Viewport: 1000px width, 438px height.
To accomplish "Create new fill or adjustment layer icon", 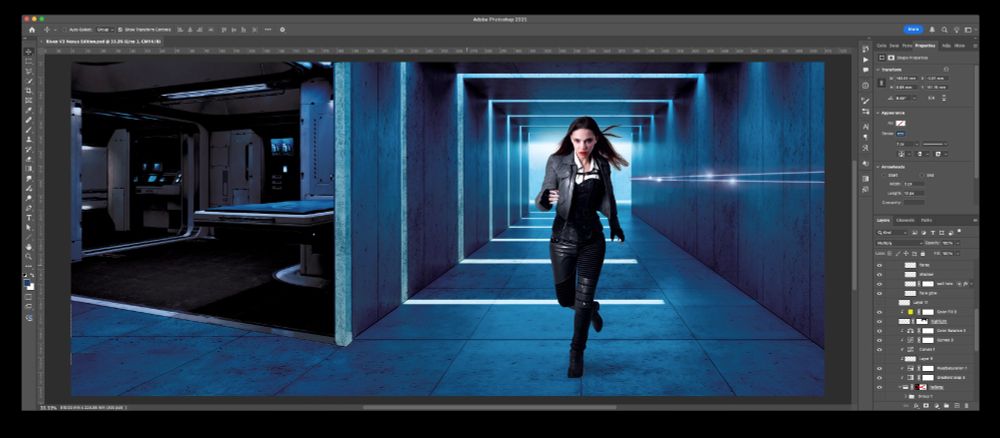I will tap(936, 405).
